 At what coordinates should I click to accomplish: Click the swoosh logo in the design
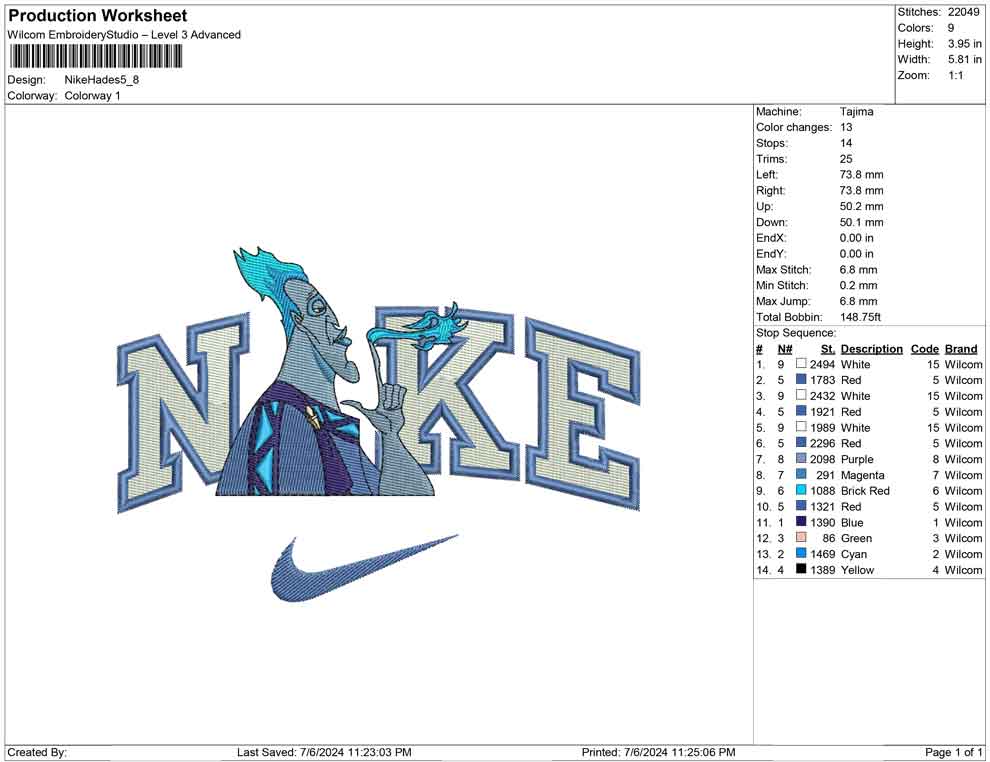[364, 568]
